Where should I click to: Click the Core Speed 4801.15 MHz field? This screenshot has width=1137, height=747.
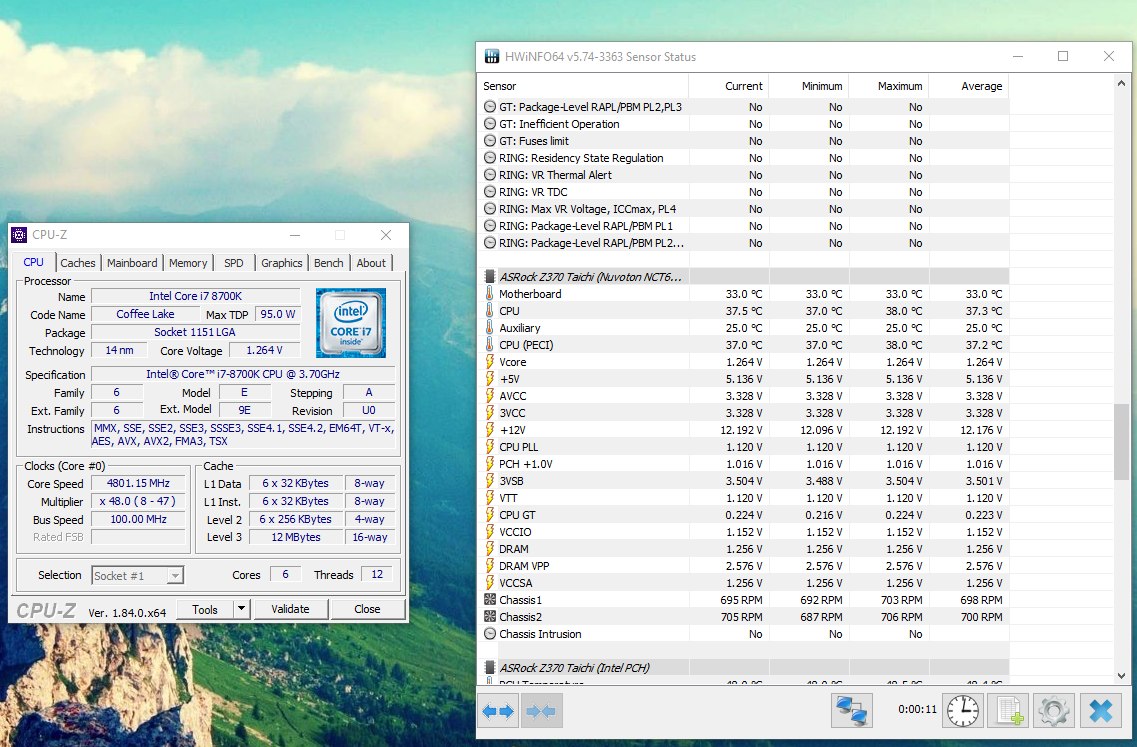(x=138, y=484)
